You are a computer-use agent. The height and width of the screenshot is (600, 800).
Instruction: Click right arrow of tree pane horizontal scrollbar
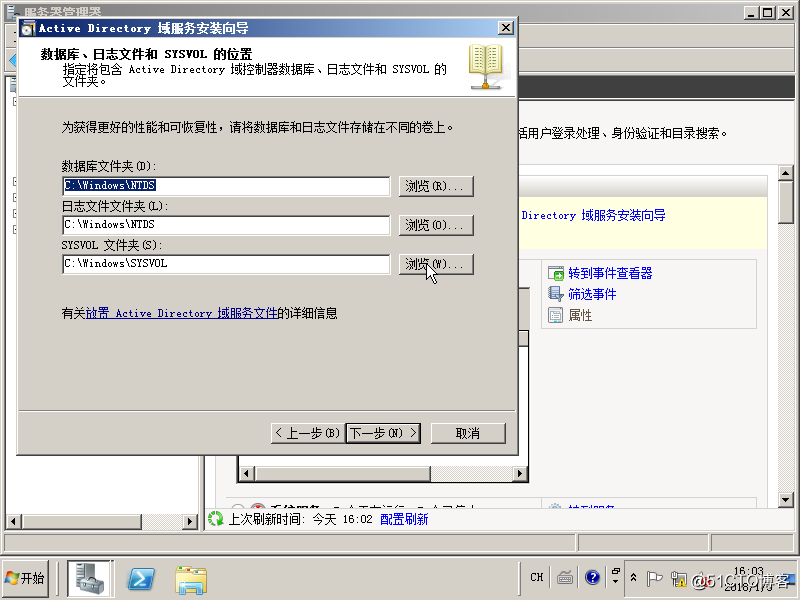click(190, 521)
